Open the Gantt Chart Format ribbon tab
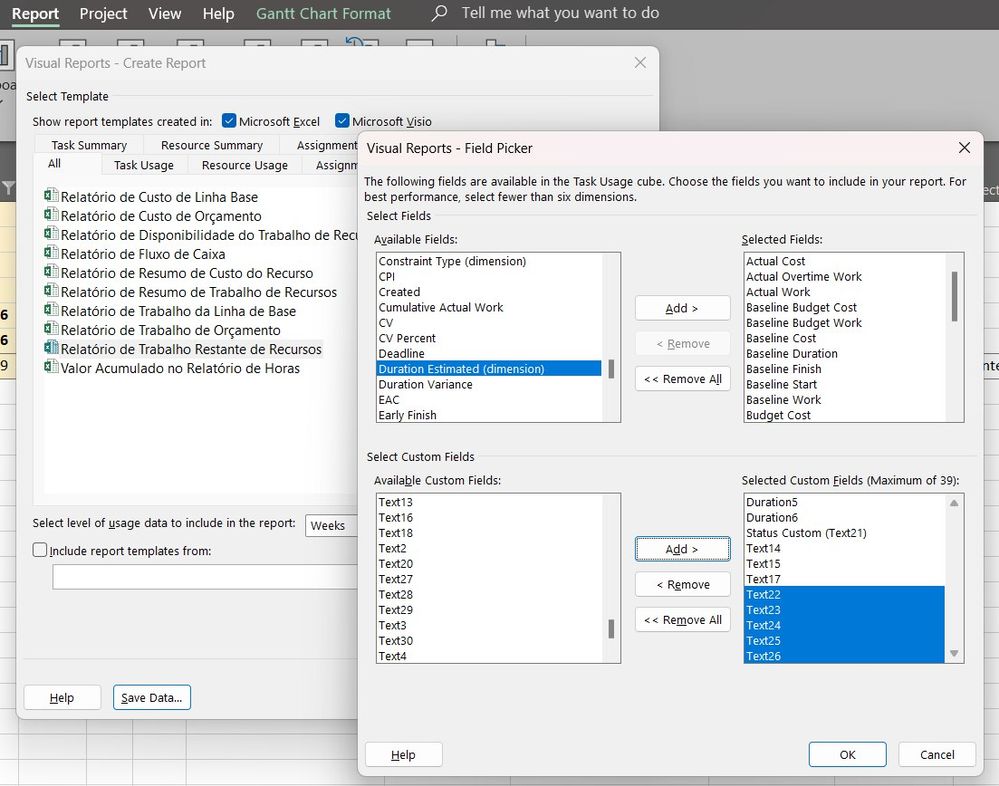The width and height of the screenshot is (999, 786). coord(323,14)
